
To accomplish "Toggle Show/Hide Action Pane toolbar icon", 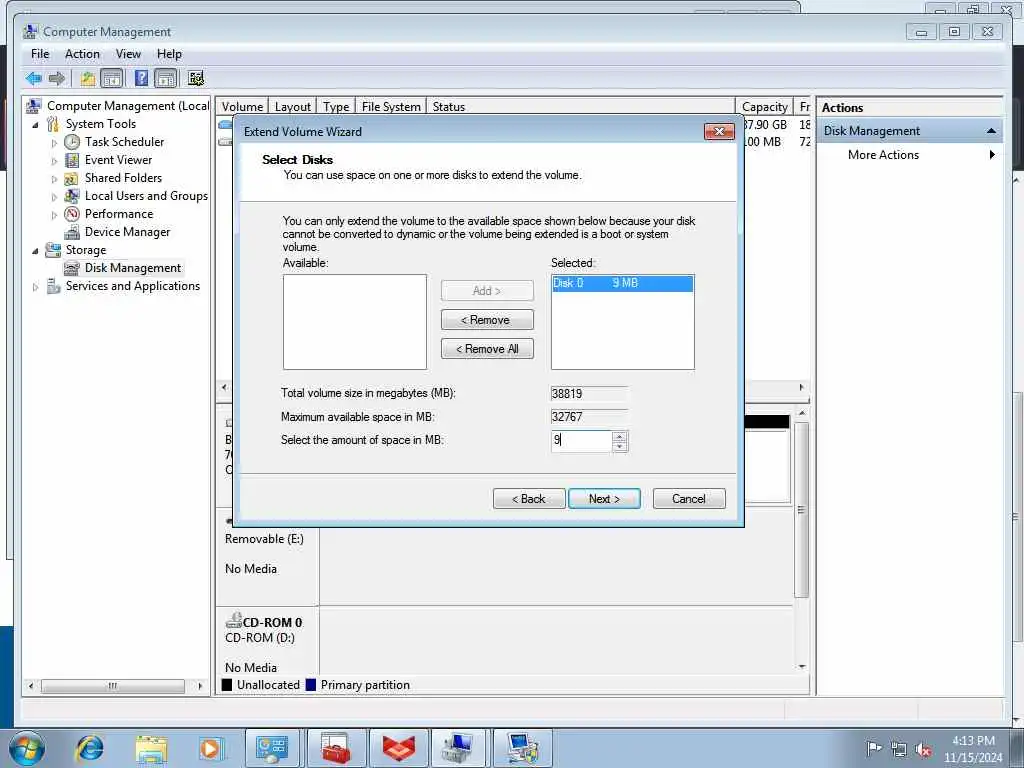I will click(166, 79).
